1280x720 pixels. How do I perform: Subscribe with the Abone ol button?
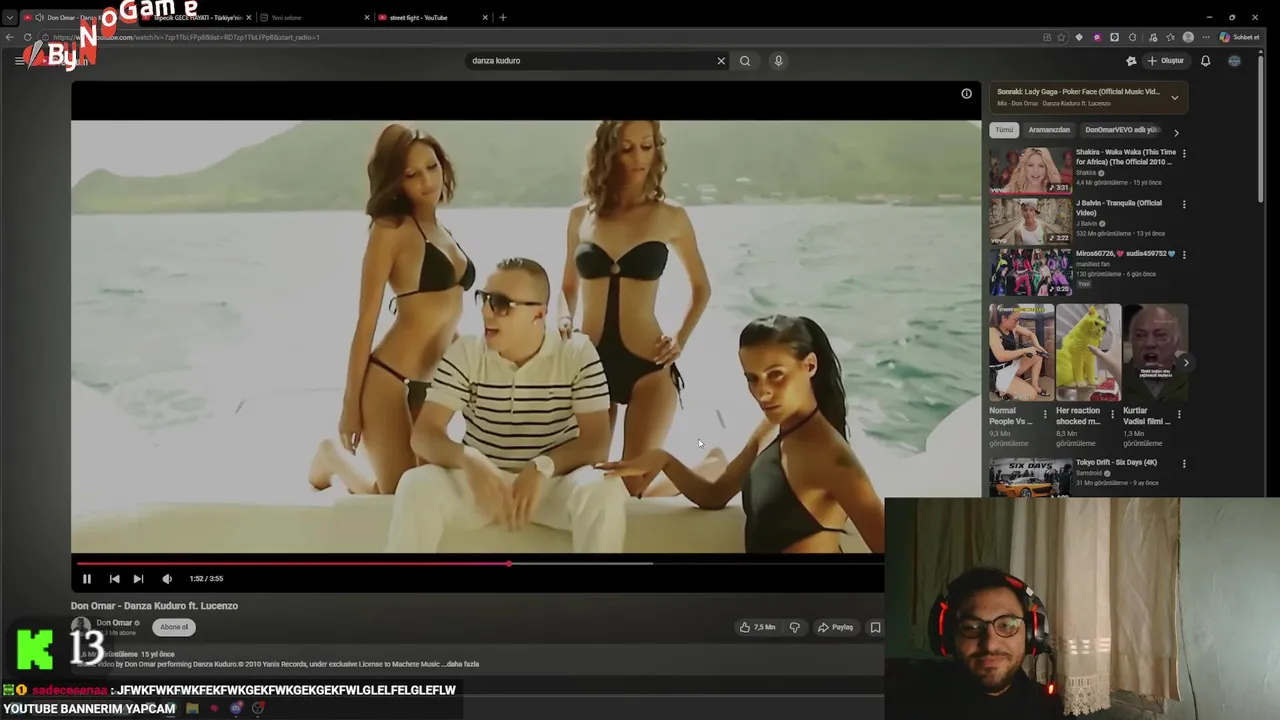[x=174, y=627]
